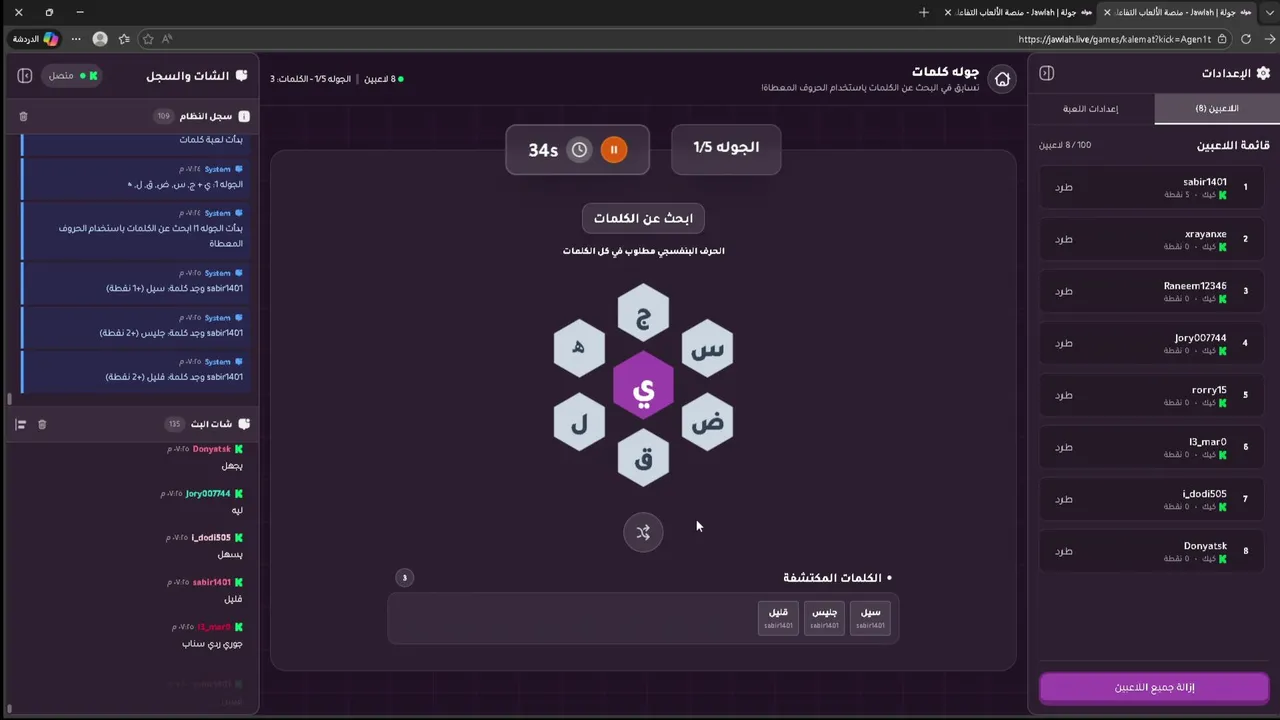Select the center letter ي hexagon
1280x720 pixels.
coord(644,385)
